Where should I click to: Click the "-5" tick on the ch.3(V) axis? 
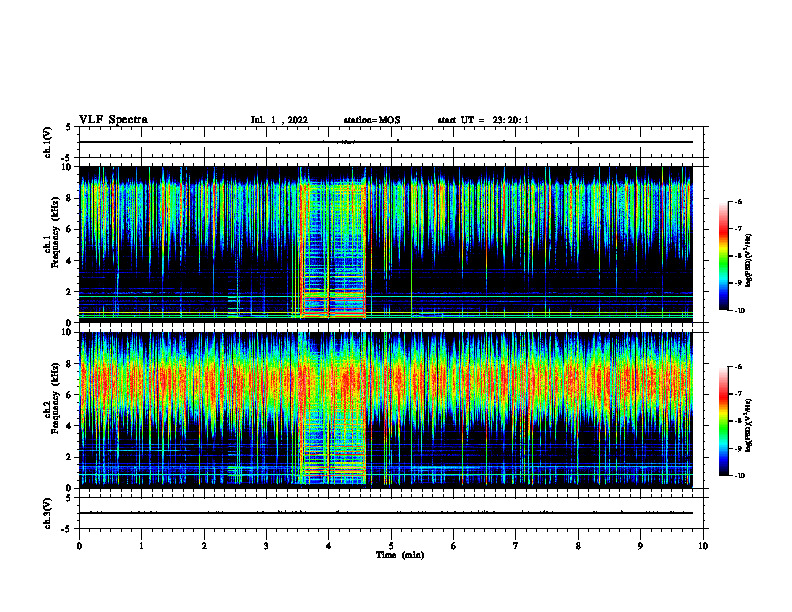(68, 529)
